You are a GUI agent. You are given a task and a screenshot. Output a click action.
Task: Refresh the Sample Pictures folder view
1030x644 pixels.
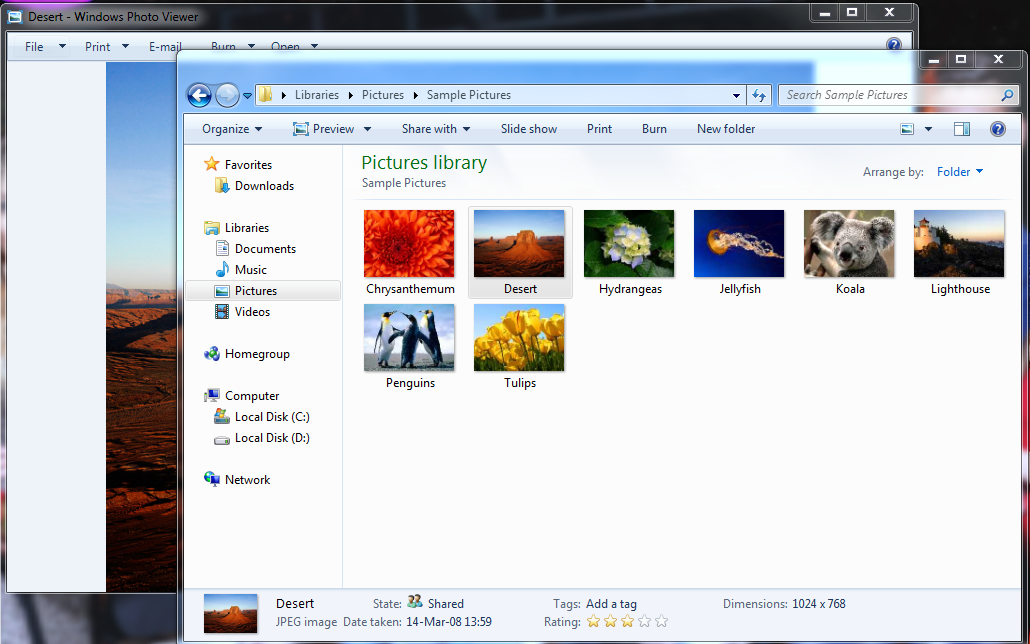pyautogui.click(x=759, y=95)
